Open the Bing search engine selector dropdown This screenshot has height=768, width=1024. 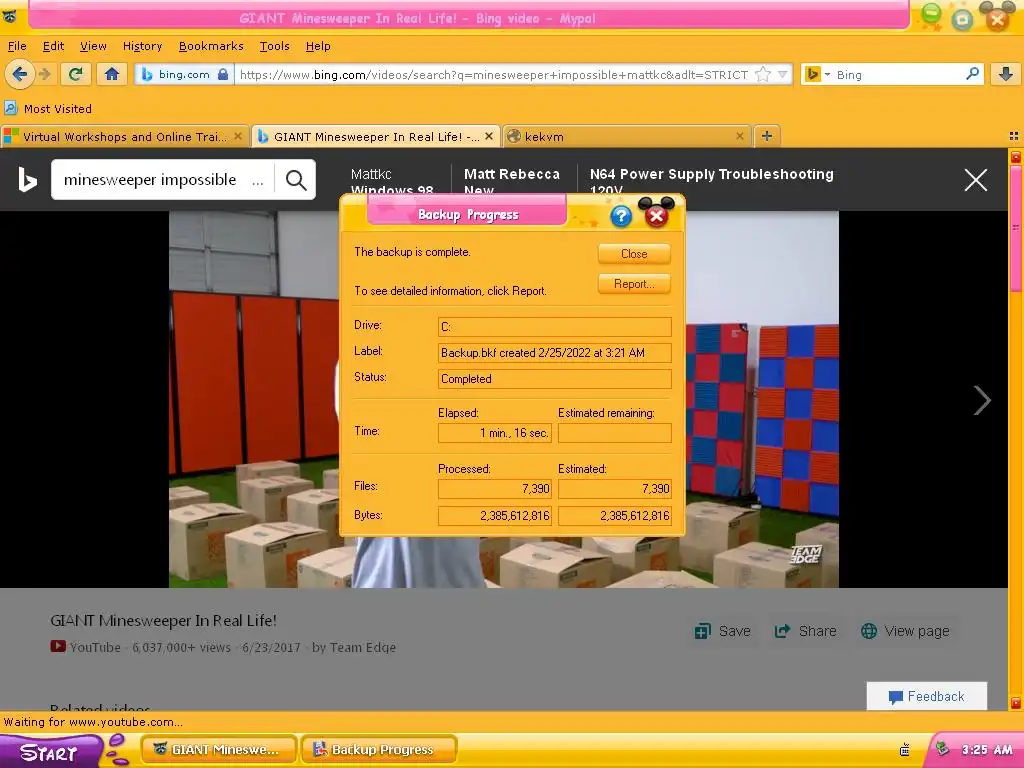pos(816,74)
